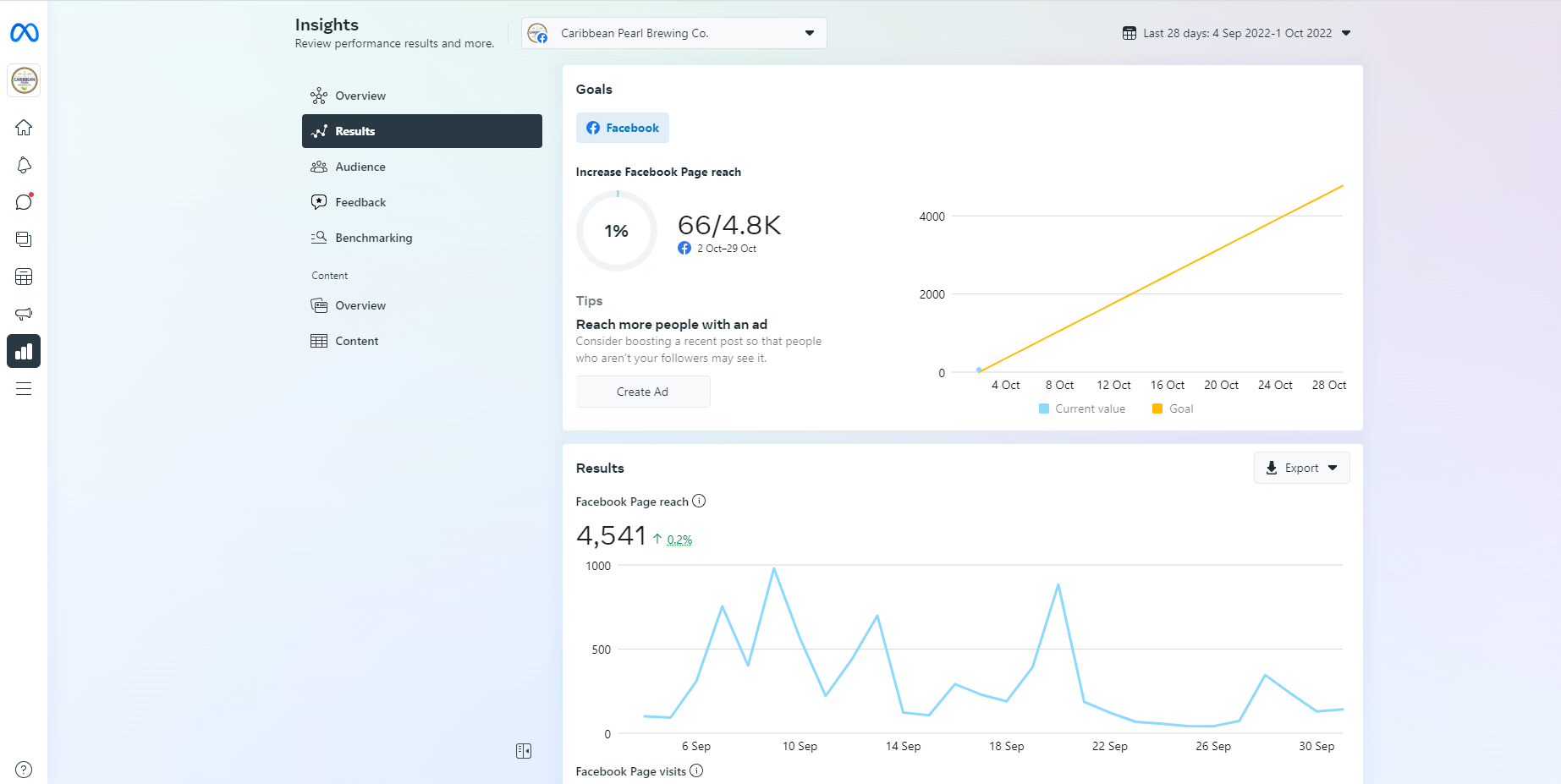Select Benchmarking in the Insights menu
Image resolution: width=1561 pixels, height=784 pixels.
(373, 238)
